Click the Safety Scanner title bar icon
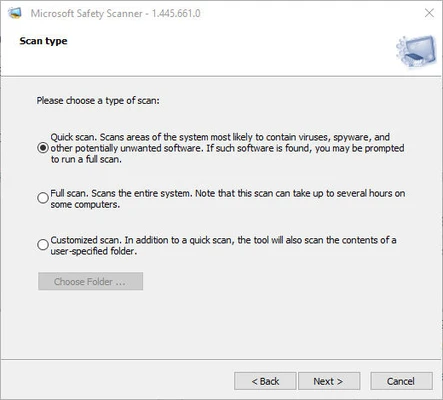 [15, 13]
